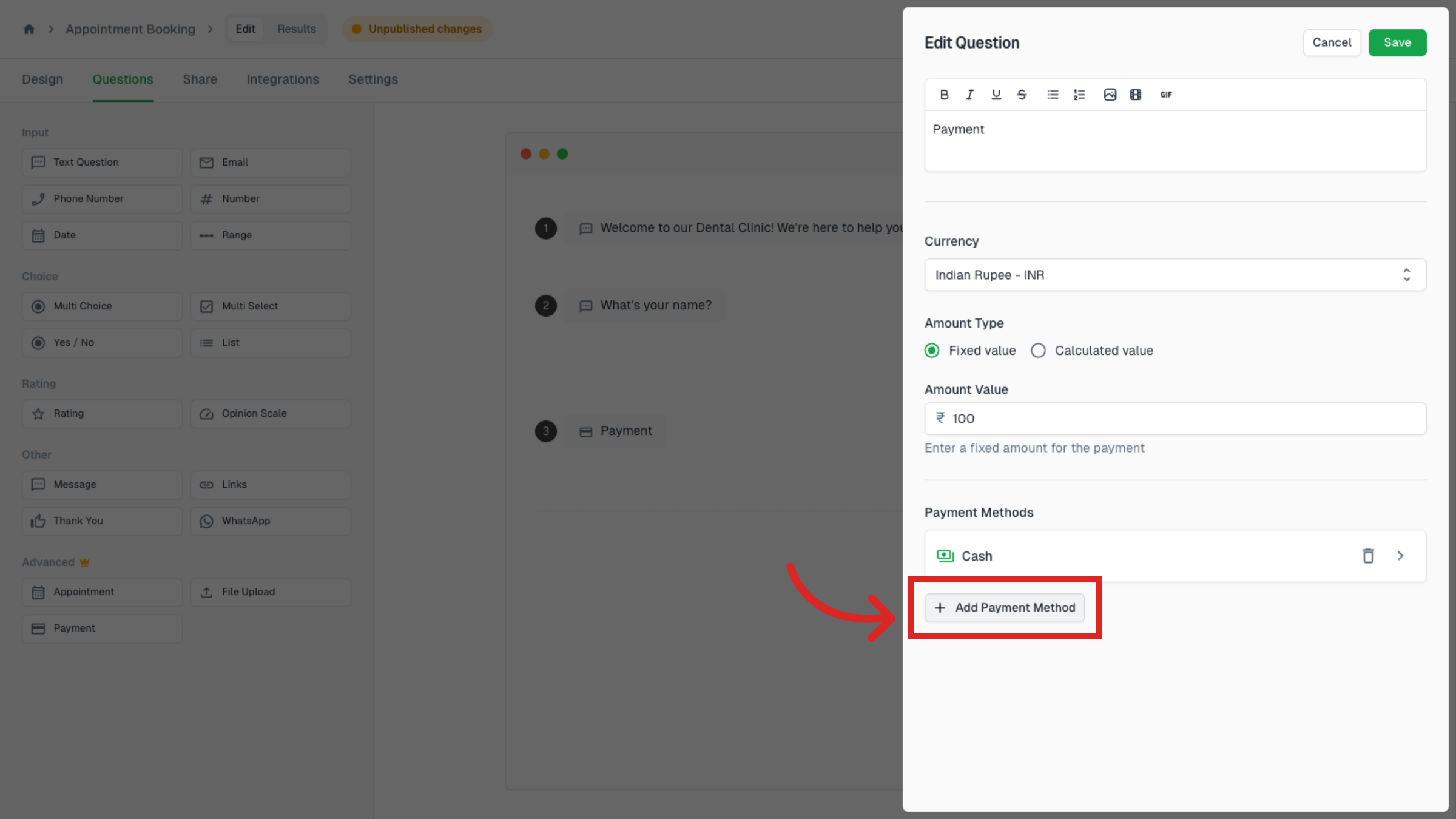The image size is (1456, 819).
Task: Insert GIF icon in editor toolbar
Action: (1166, 95)
